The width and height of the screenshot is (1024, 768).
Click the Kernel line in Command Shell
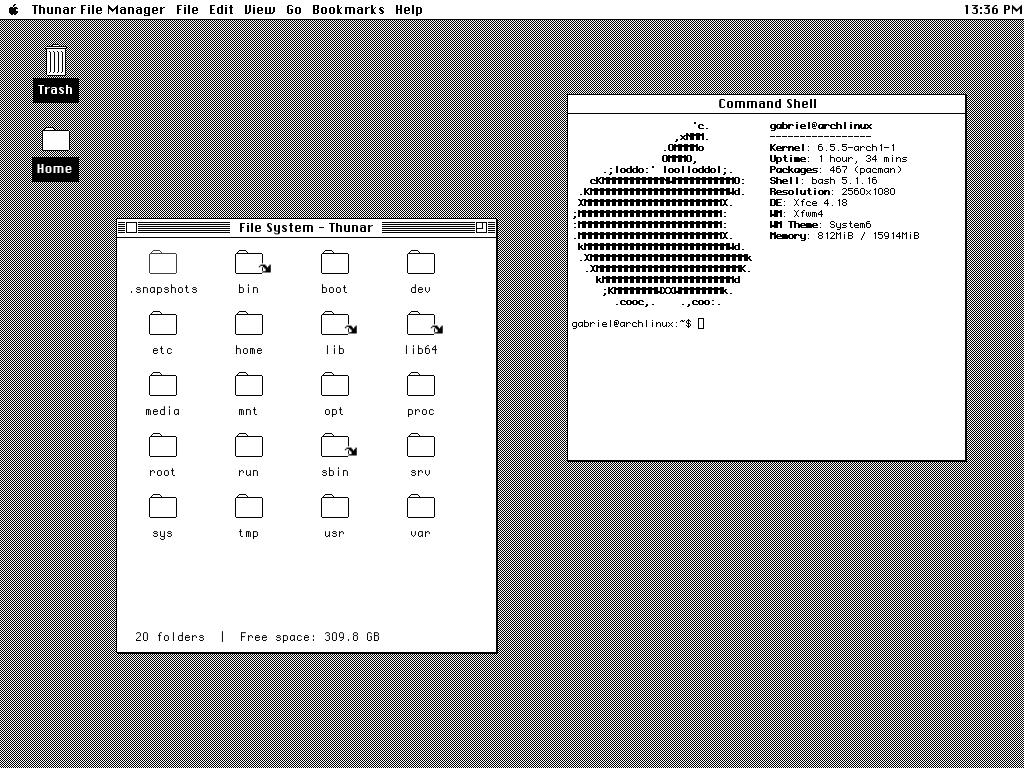tap(833, 148)
